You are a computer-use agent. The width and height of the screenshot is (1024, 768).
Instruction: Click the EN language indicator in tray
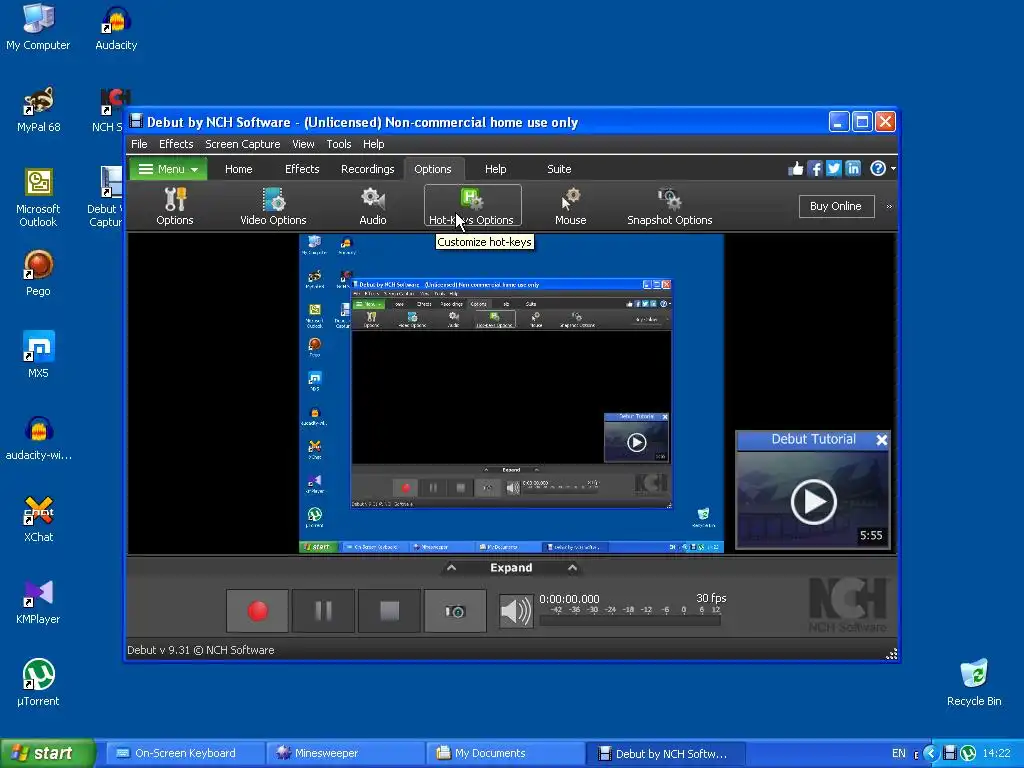[899, 754]
